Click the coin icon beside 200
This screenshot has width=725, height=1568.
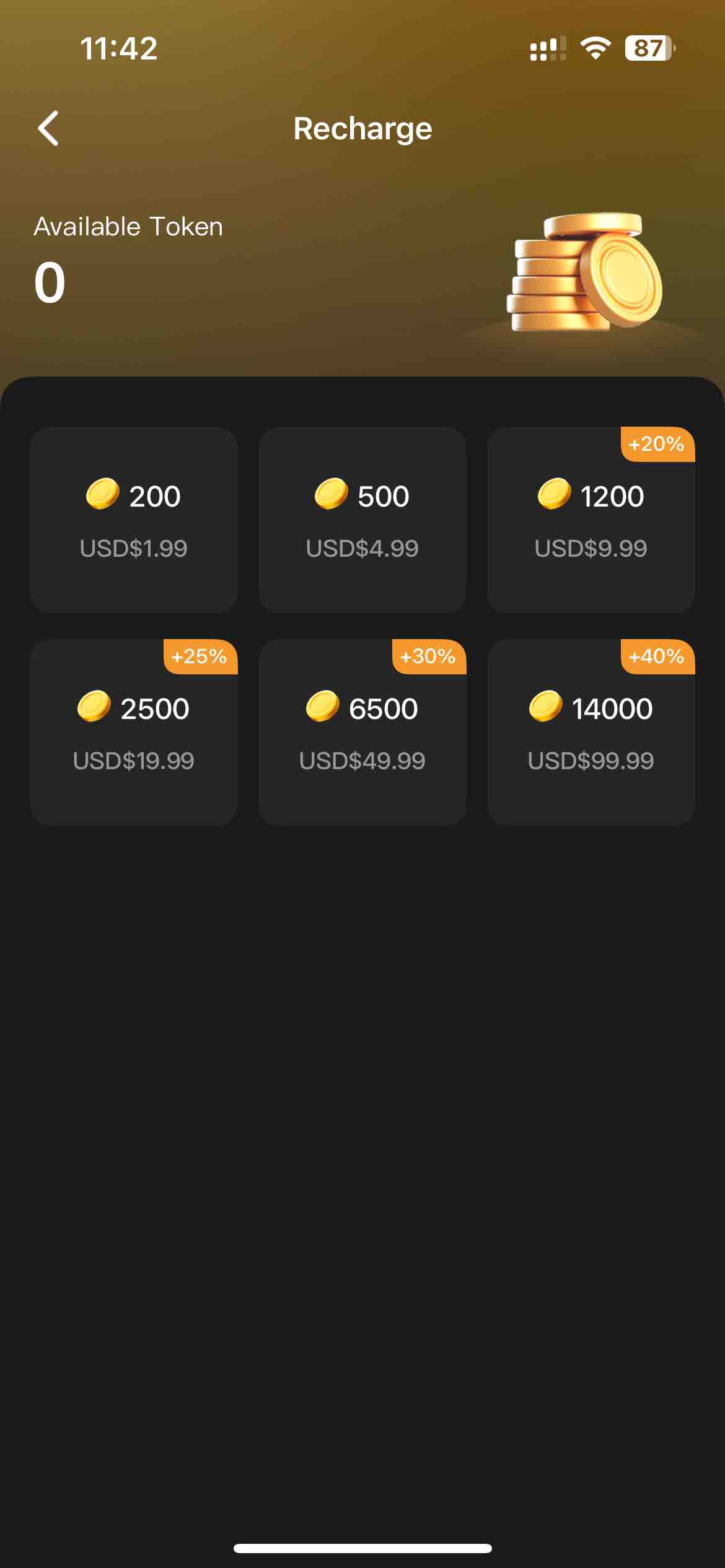[102, 494]
